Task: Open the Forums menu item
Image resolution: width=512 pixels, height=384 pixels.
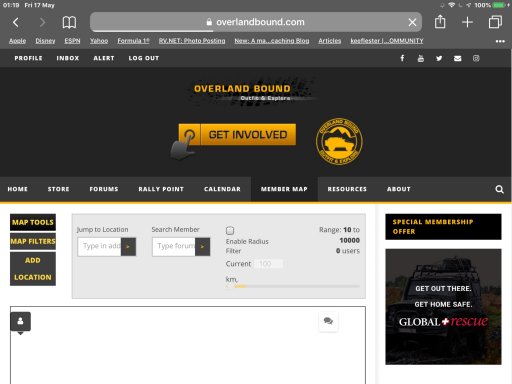Action: click(x=104, y=189)
